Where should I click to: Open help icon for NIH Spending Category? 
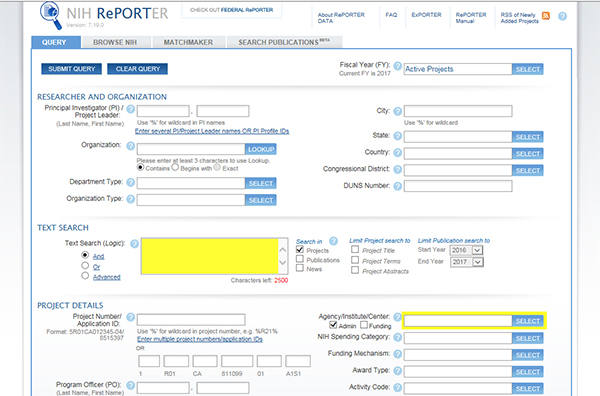coord(398,337)
